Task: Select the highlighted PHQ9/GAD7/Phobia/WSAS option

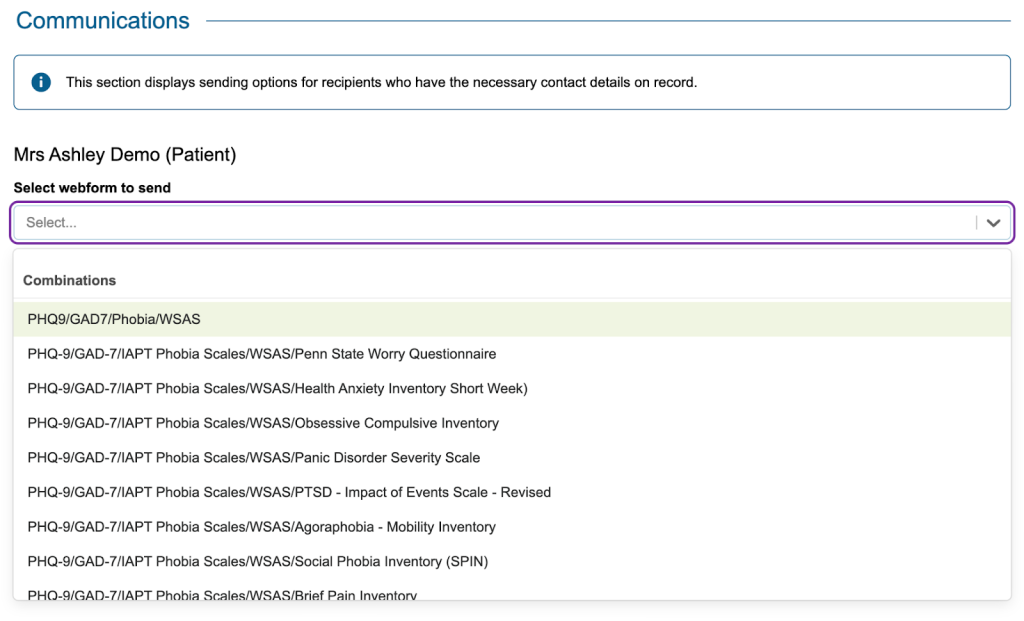Action: click(x=114, y=319)
